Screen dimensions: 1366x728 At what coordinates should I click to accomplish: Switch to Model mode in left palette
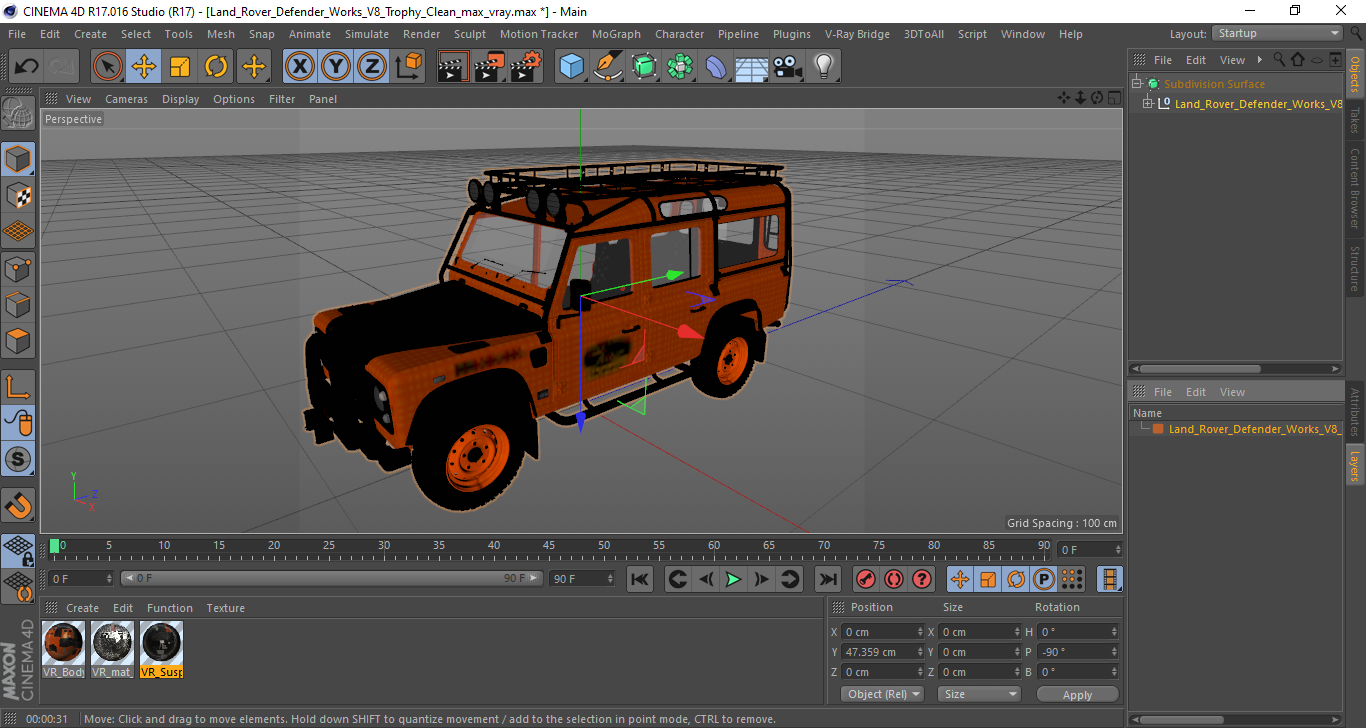pos(18,158)
